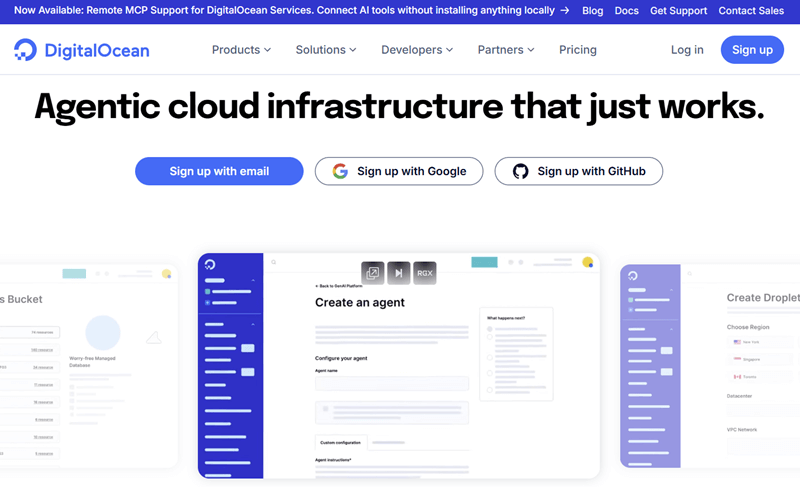Choose Sign up with GitHub

[x=579, y=171]
